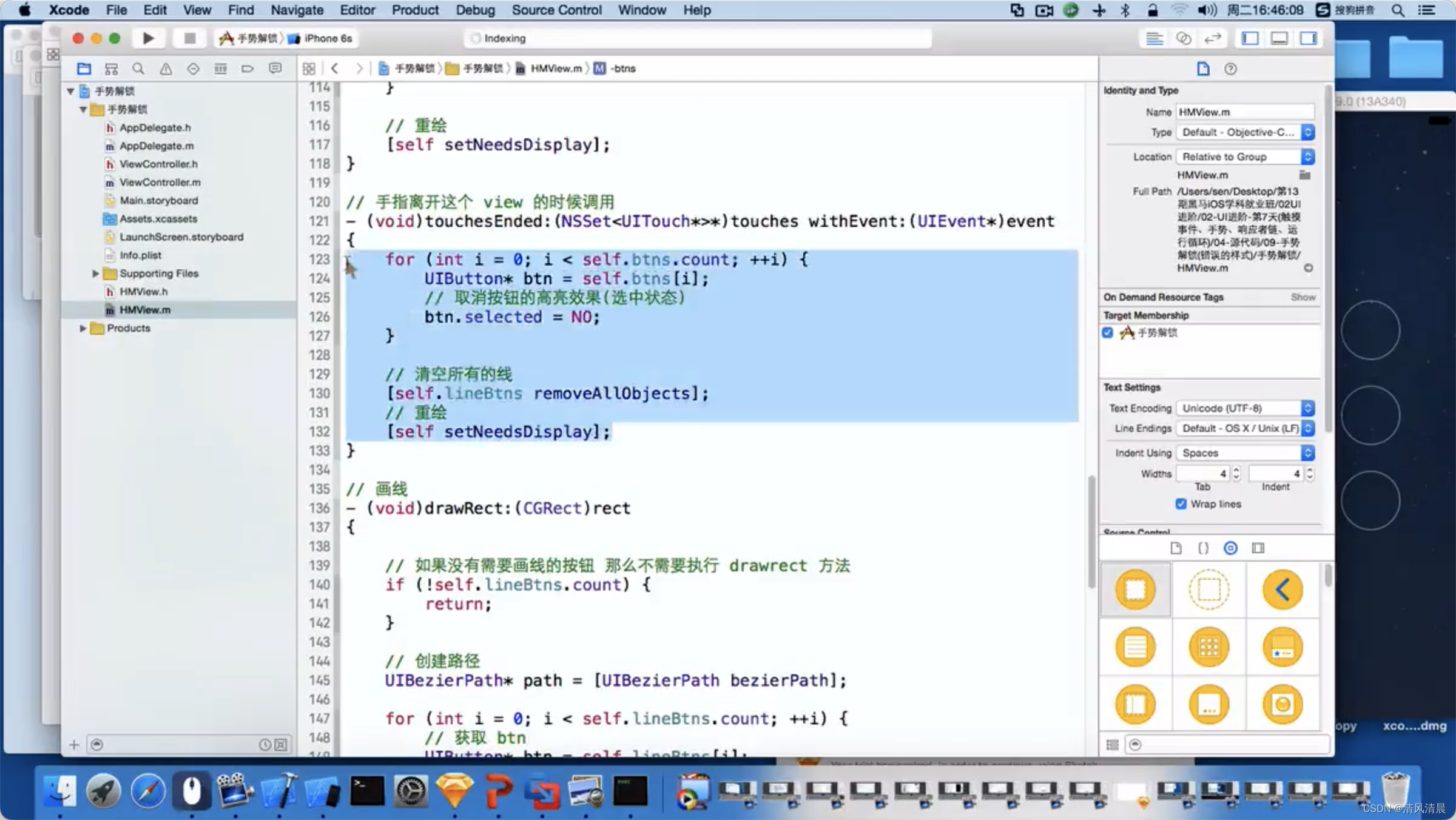This screenshot has width=1456, height=820.
Task: Collapse the root 手势解锁 project disclosure triangle
Action: 70,91
